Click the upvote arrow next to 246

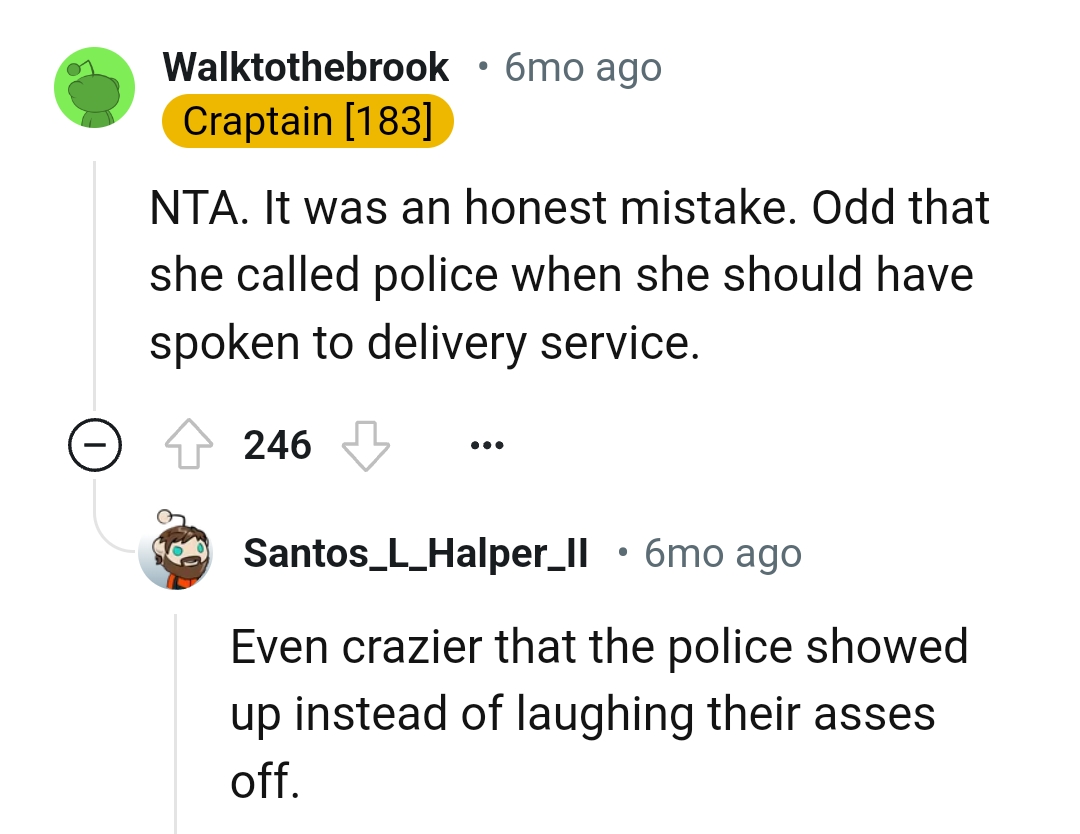[x=189, y=444]
